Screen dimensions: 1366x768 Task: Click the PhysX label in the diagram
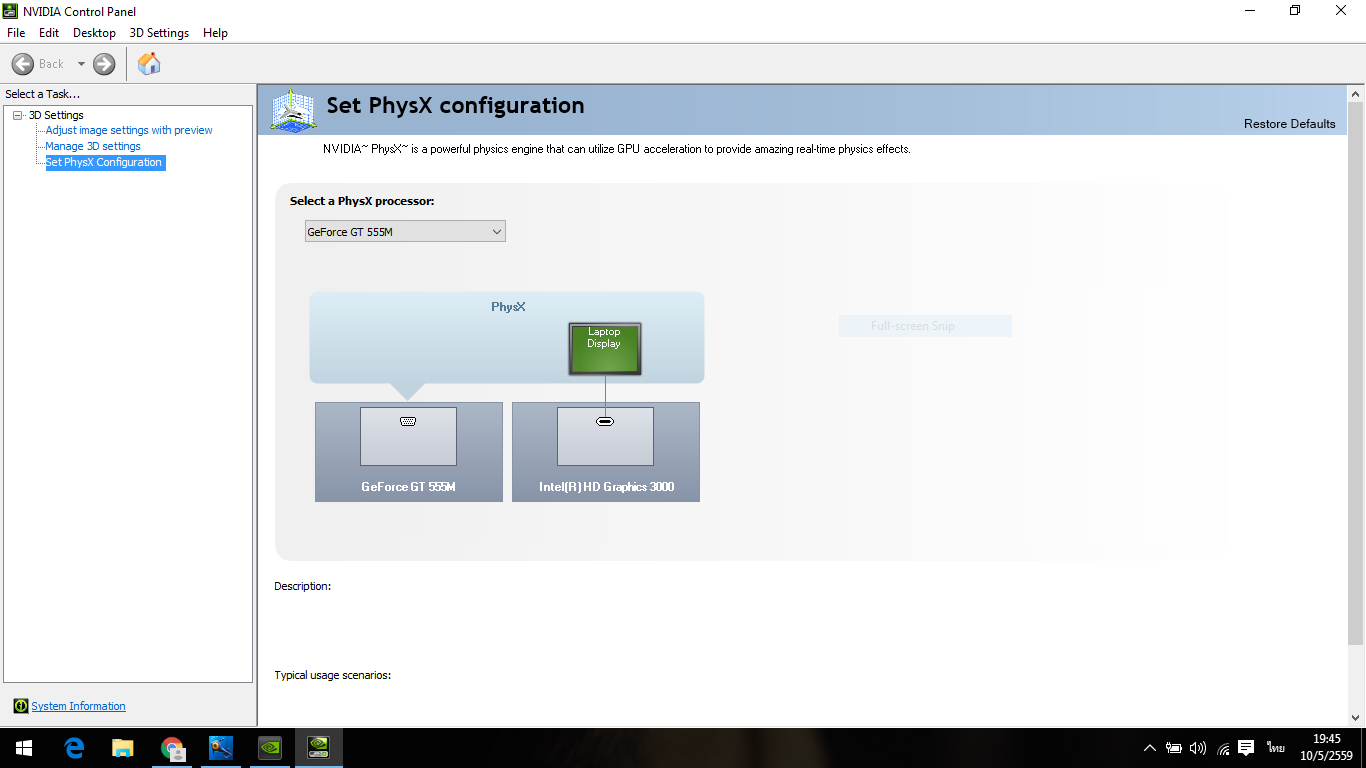click(508, 307)
